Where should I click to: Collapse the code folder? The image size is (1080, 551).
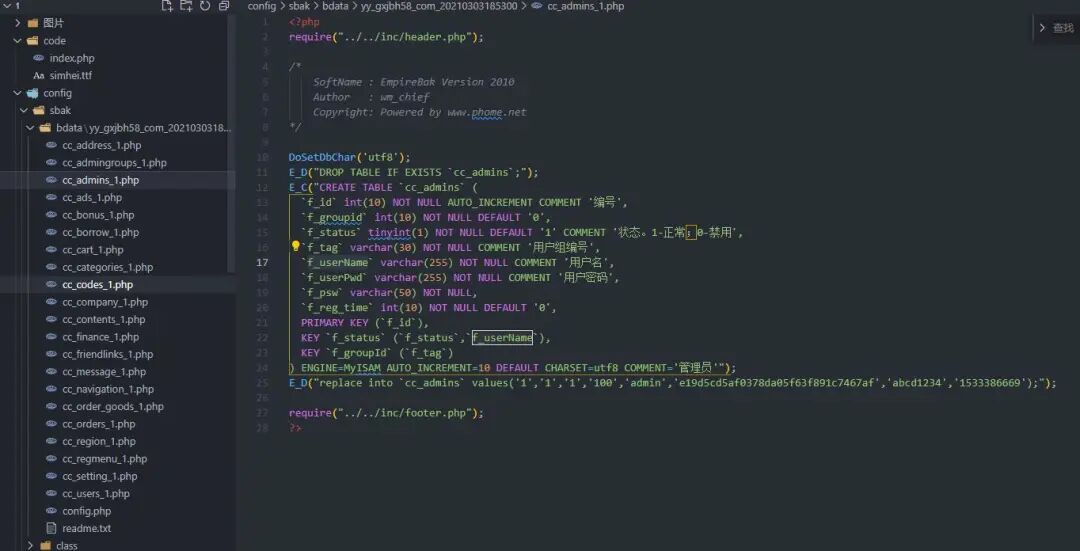(18, 41)
